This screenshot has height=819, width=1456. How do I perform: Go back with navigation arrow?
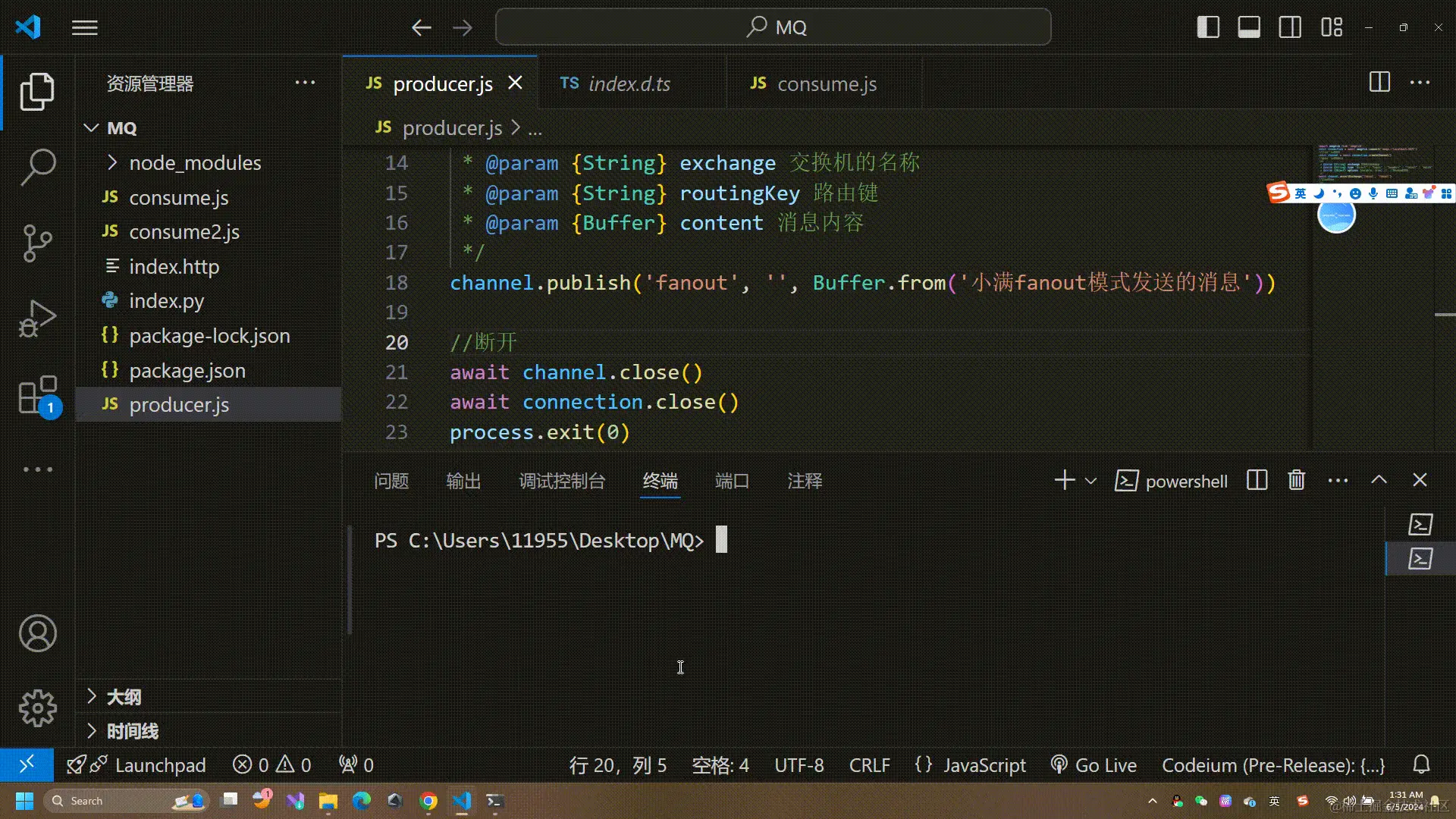click(x=422, y=28)
